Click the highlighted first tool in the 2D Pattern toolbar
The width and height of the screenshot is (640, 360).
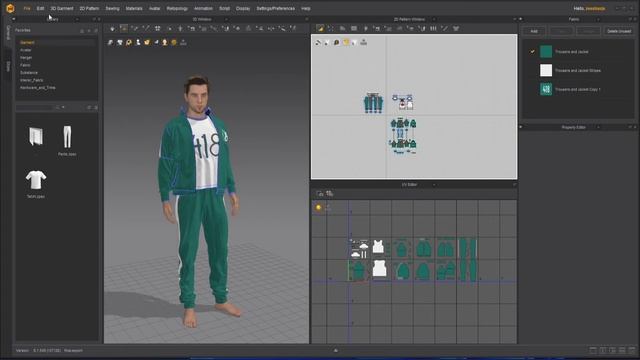[320, 28]
